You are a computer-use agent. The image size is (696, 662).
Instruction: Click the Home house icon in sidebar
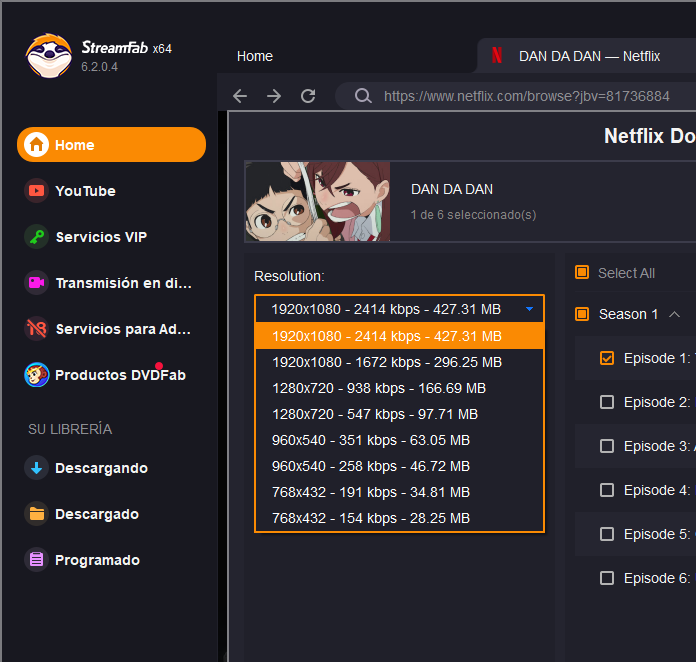click(36, 145)
